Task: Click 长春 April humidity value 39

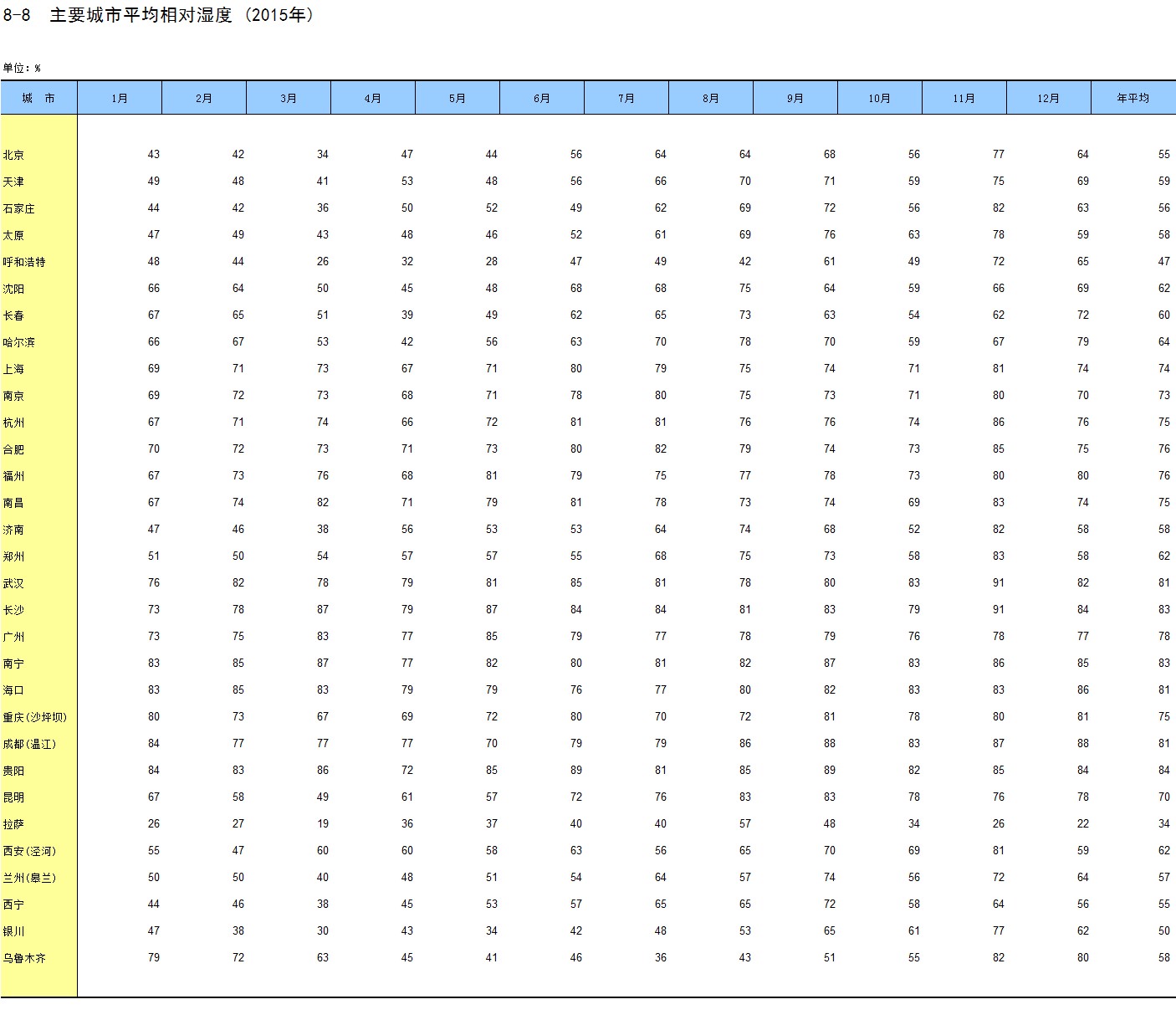Action: 407,315
